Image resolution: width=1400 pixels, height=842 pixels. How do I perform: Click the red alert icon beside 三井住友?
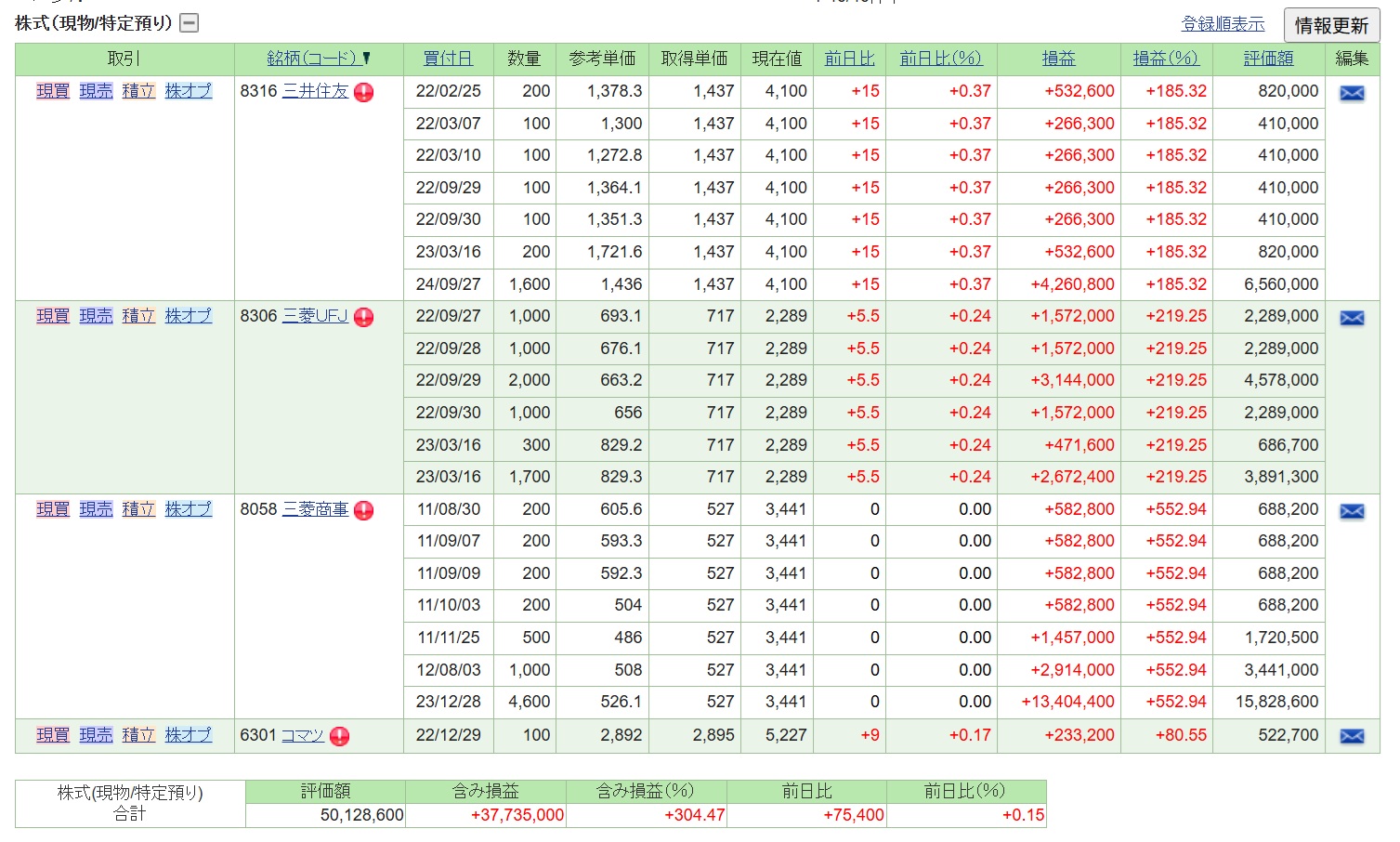pyautogui.click(x=364, y=92)
